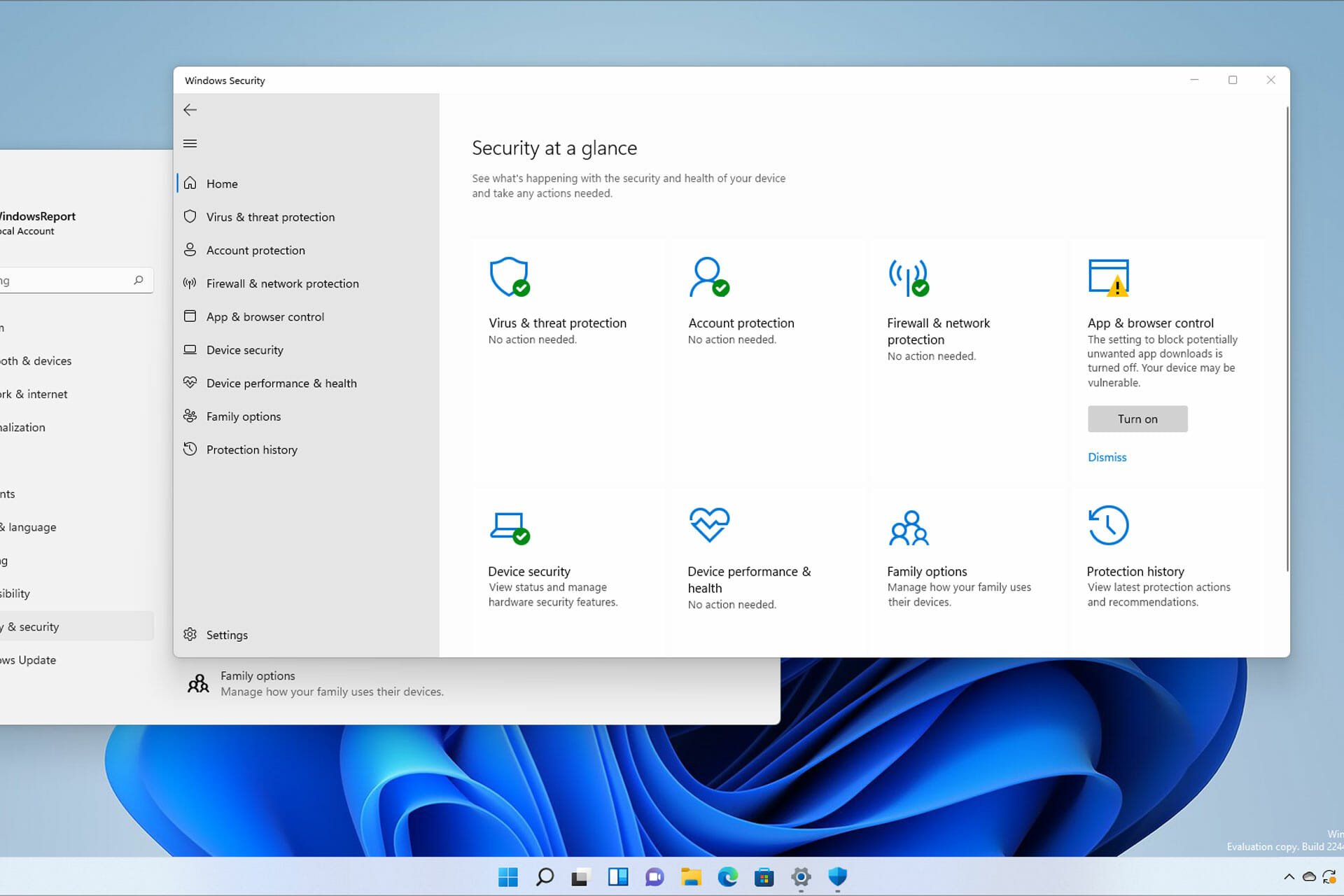This screenshot has height=896, width=1344.
Task: Open Settings at bottom of sidebar
Action: click(226, 635)
